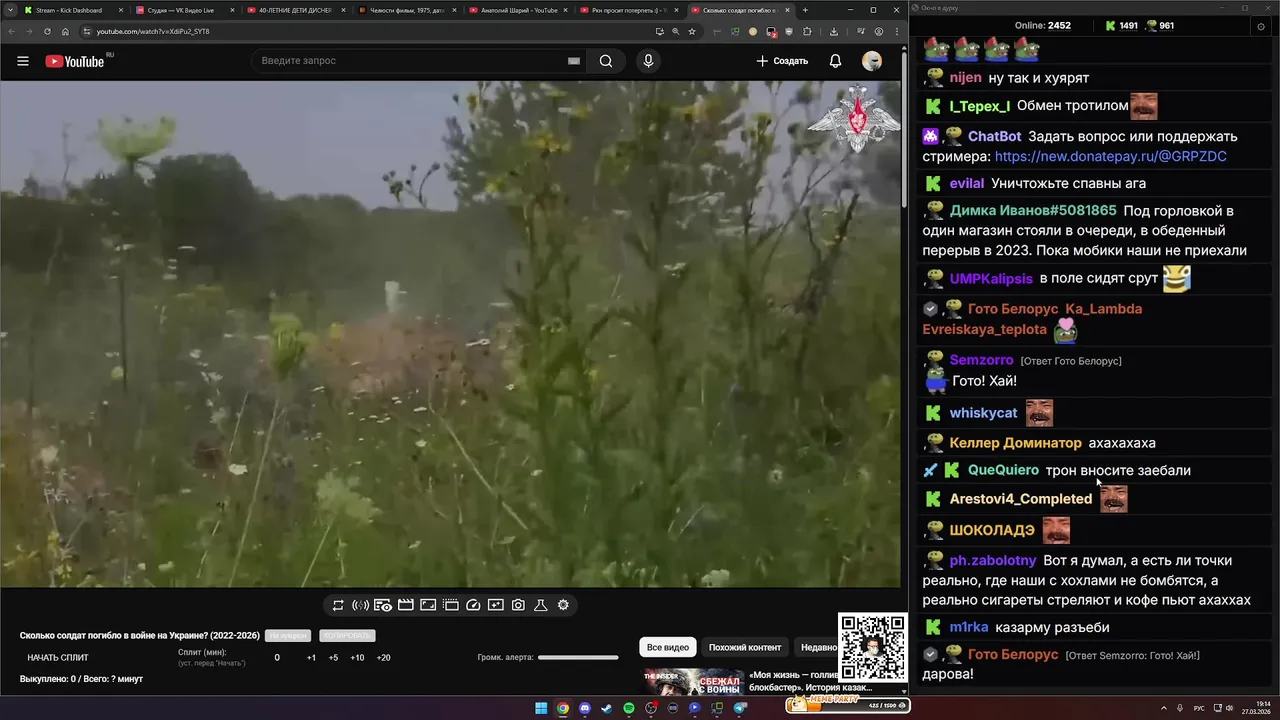
Task: Open YouTube notifications bell
Action: click(835, 61)
